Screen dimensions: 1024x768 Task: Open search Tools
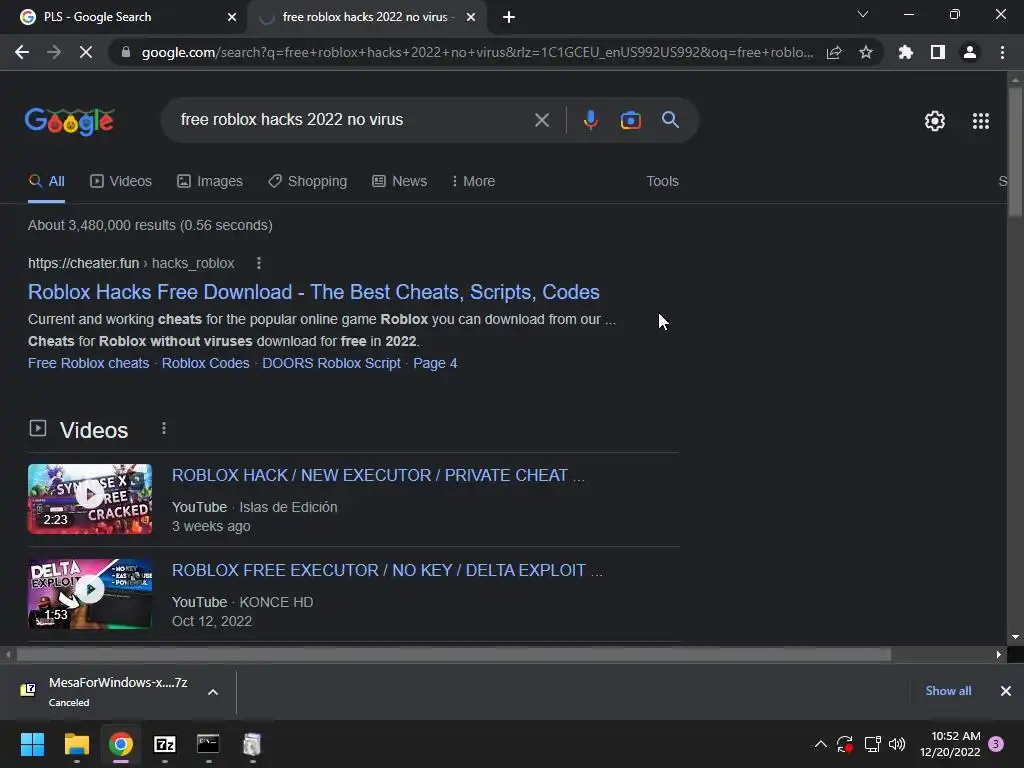tap(662, 182)
